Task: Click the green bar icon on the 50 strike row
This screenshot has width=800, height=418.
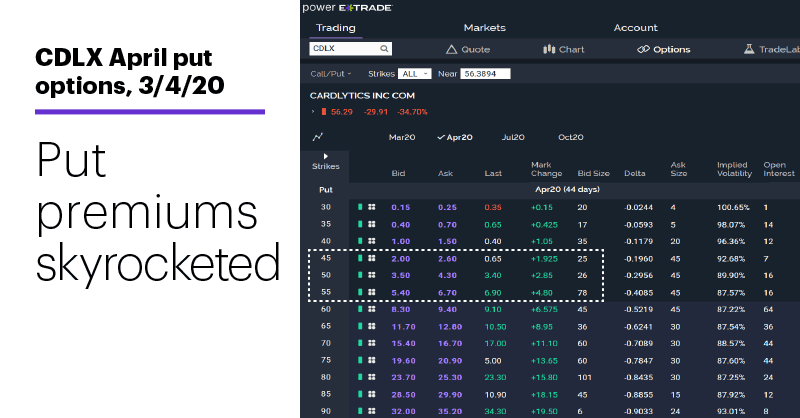Action: pos(360,275)
